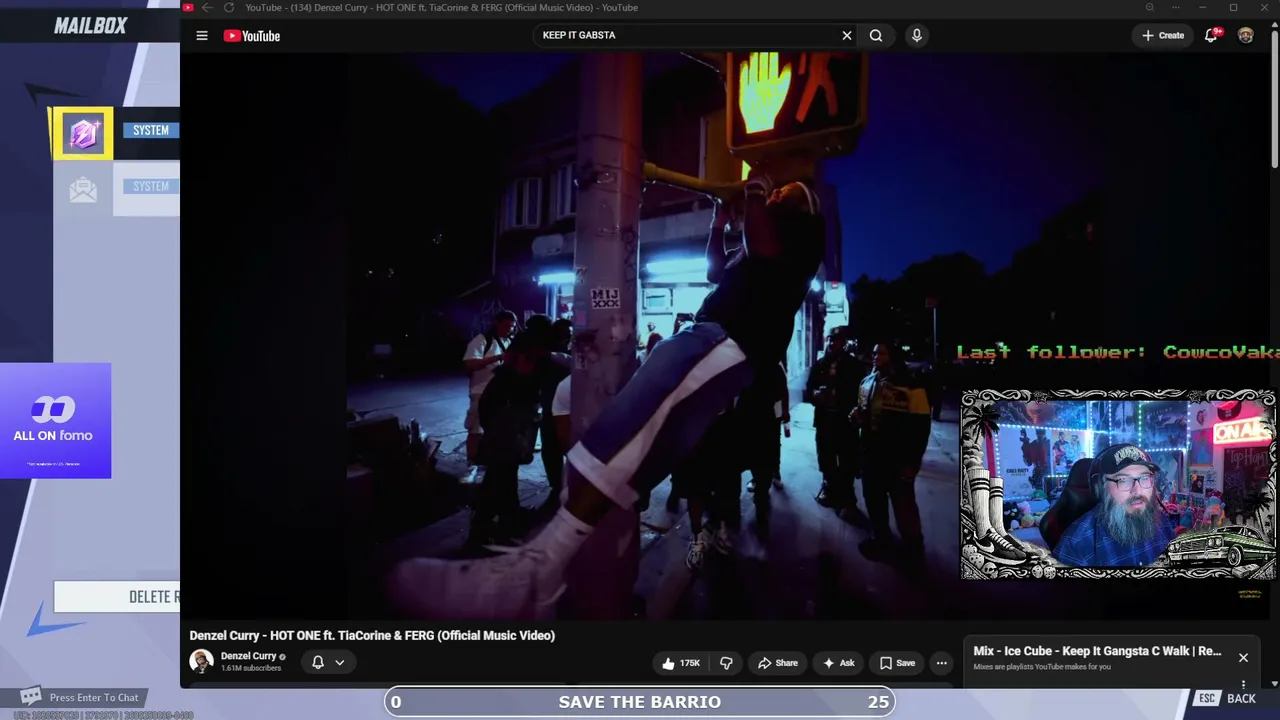Screen dimensions: 1280x720
Task: Open the account avatar menu
Action: [x=1245, y=35]
